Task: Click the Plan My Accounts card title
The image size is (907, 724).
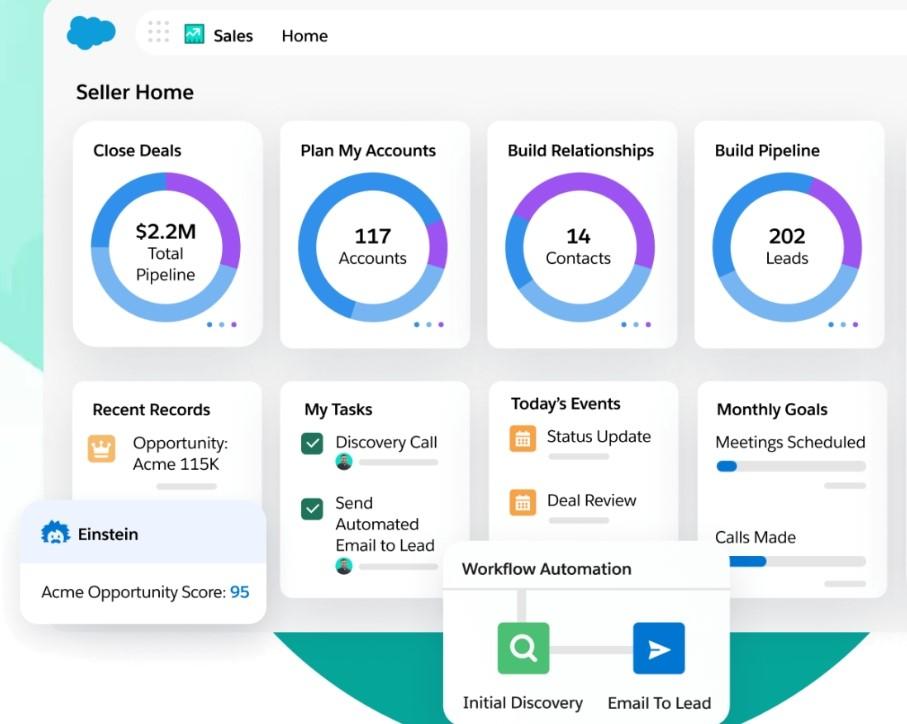Action: 368,150
